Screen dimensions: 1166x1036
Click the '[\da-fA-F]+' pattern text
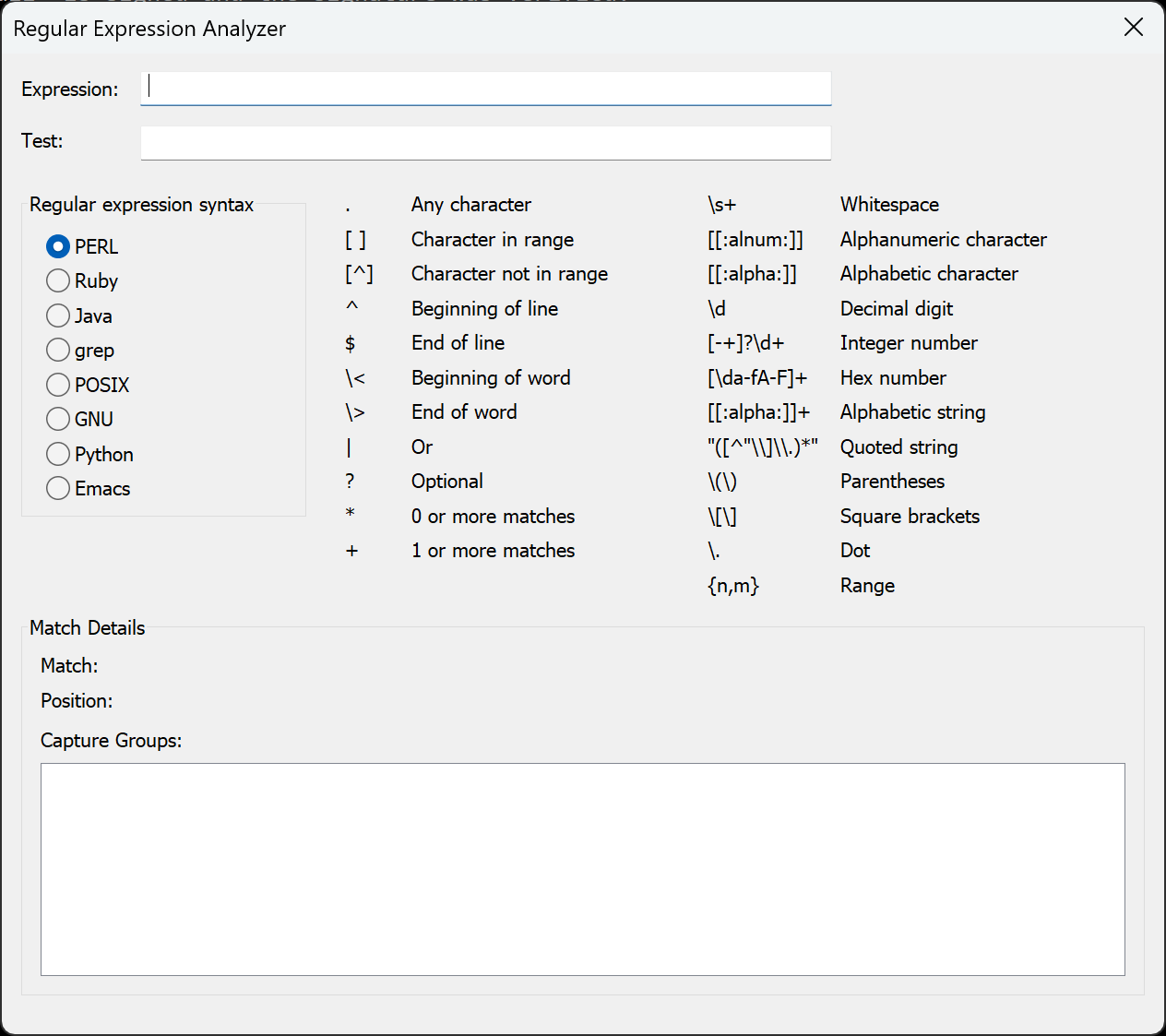pos(757,377)
